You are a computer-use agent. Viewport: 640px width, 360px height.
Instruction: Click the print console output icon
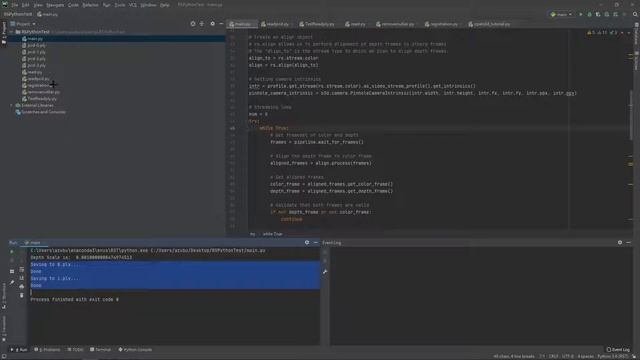[22, 287]
